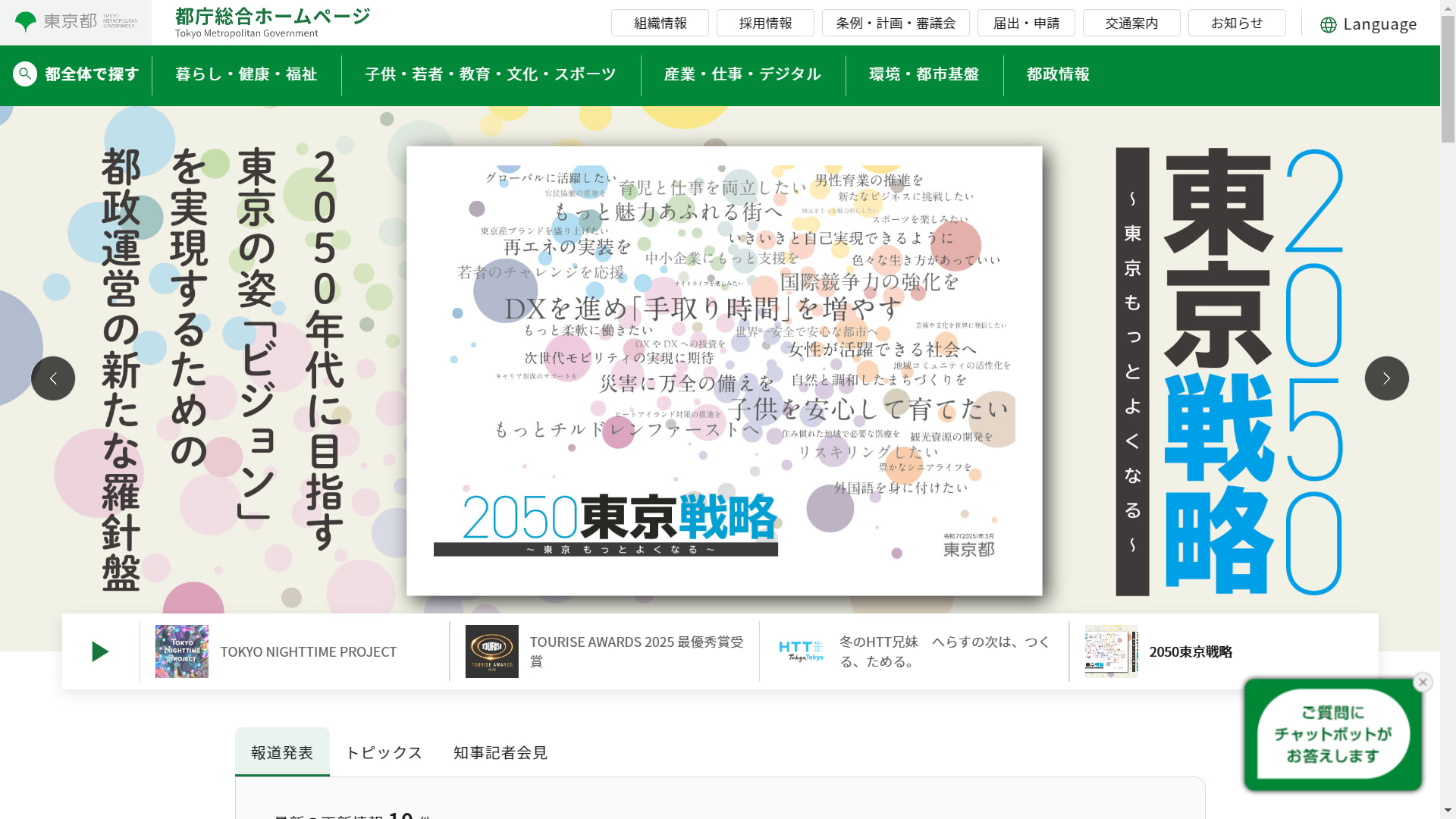The image size is (1456, 819).
Task: Expand 環境・都市基盤 menu
Action: 924,74
